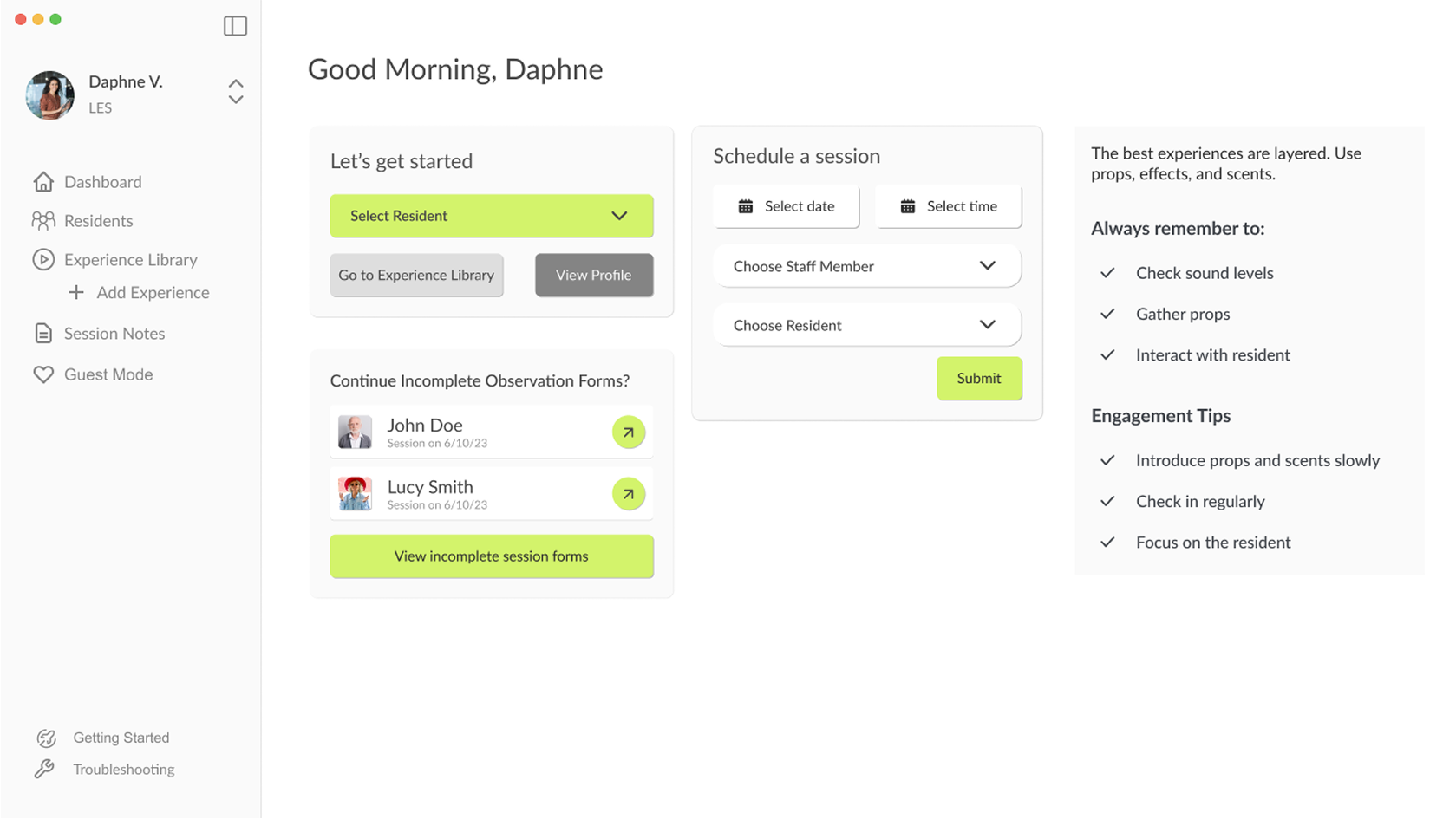Collapse the sidebar using the panel icon
Screen dimensions: 1456x819
click(235, 26)
